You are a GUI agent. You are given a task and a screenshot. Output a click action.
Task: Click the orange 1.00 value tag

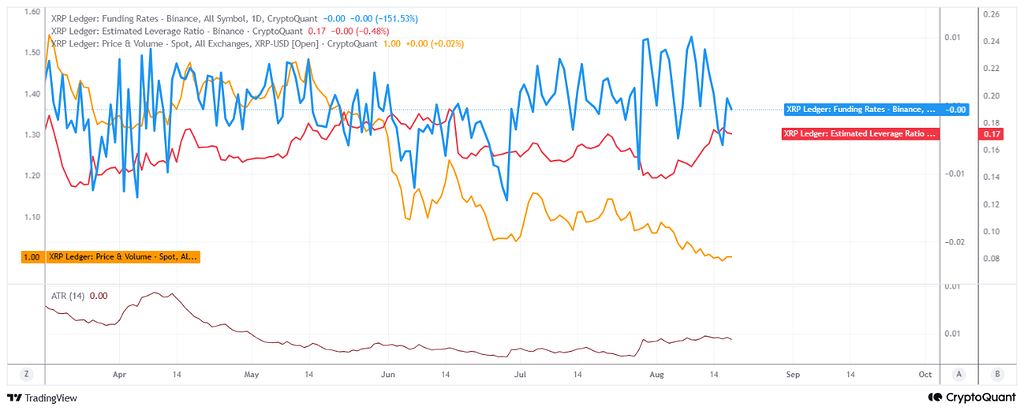pyautogui.click(x=33, y=257)
